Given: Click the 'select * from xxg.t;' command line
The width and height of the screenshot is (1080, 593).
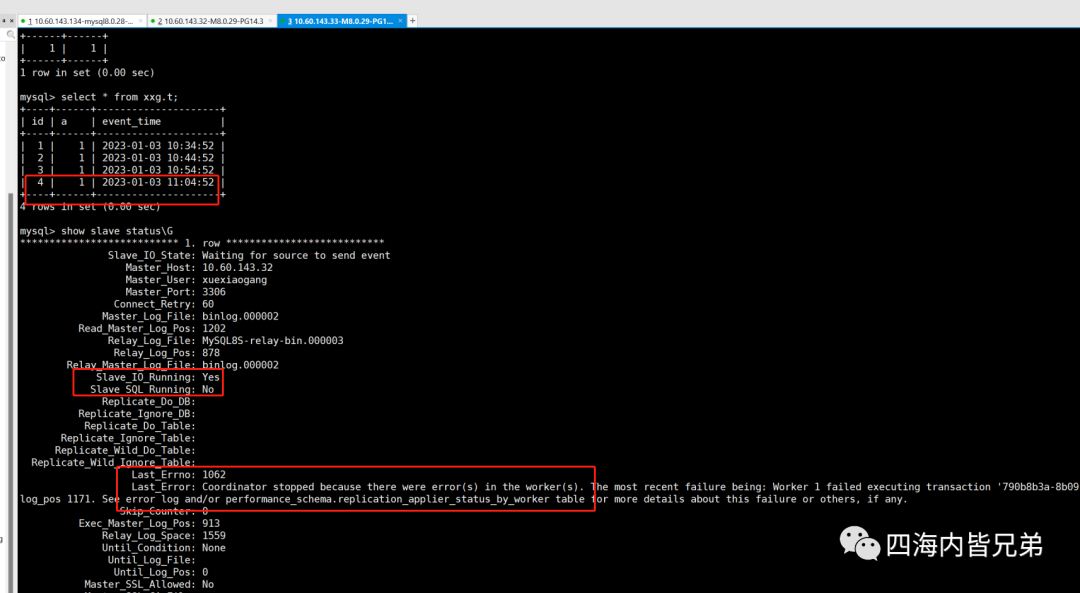Looking at the screenshot, I should (98, 97).
